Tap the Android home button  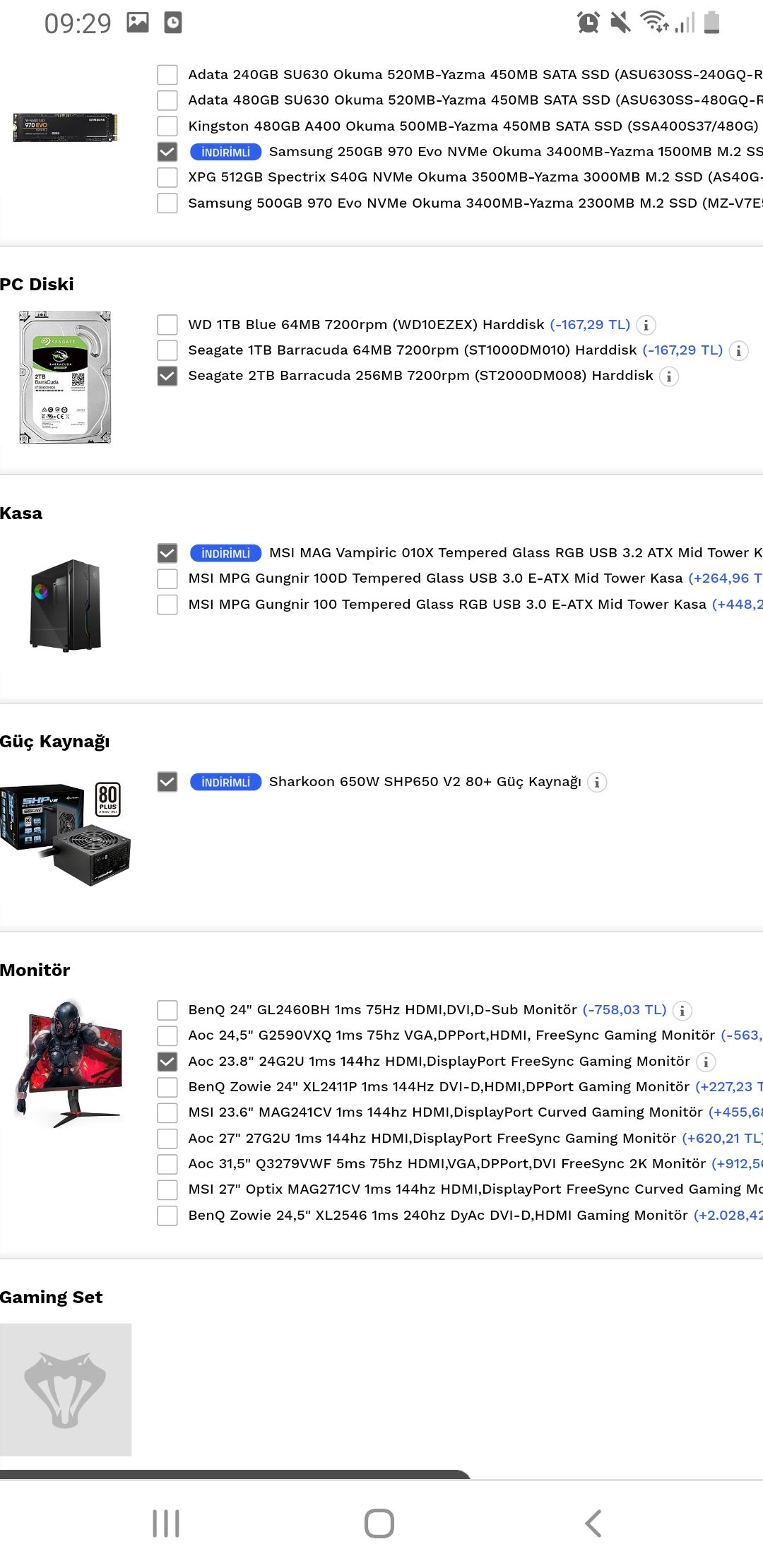coord(379,1524)
